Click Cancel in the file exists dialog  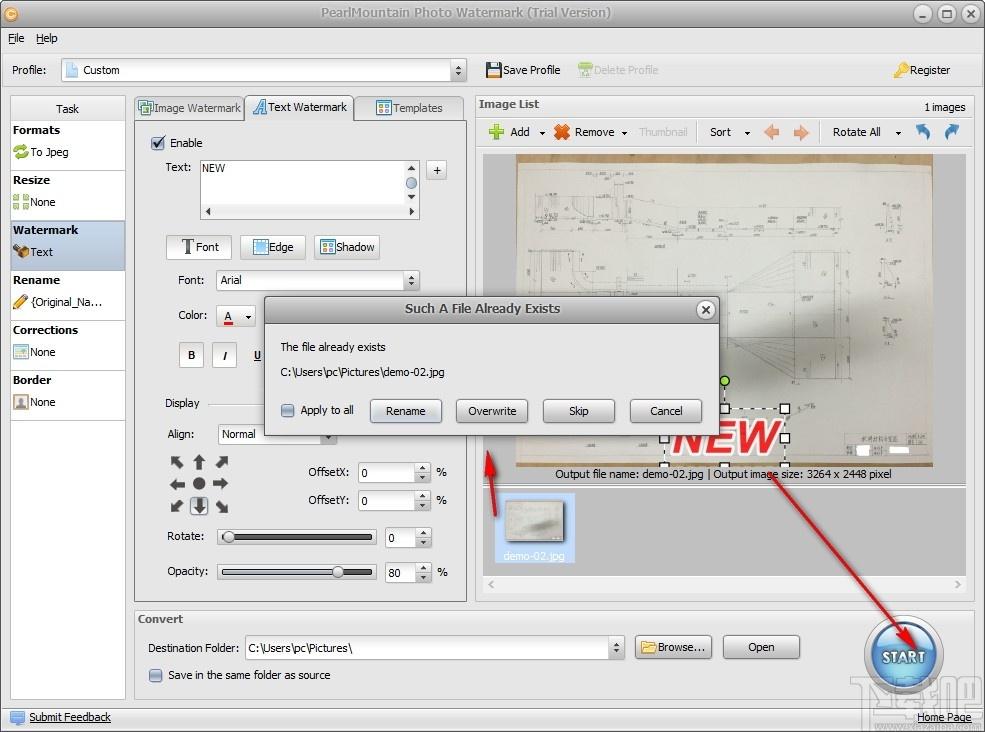pos(666,411)
